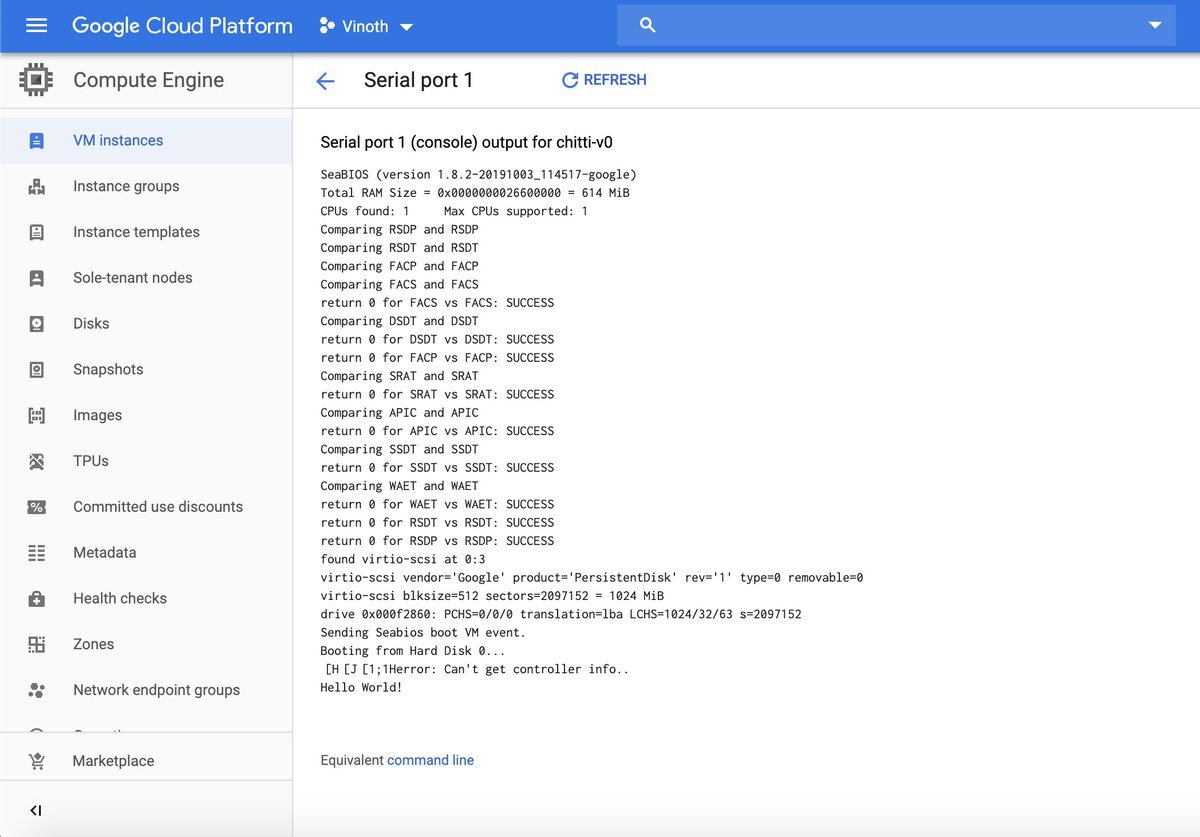Click the Metadata list icon
Screen dimensions: 1200x837
click(x=37, y=553)
